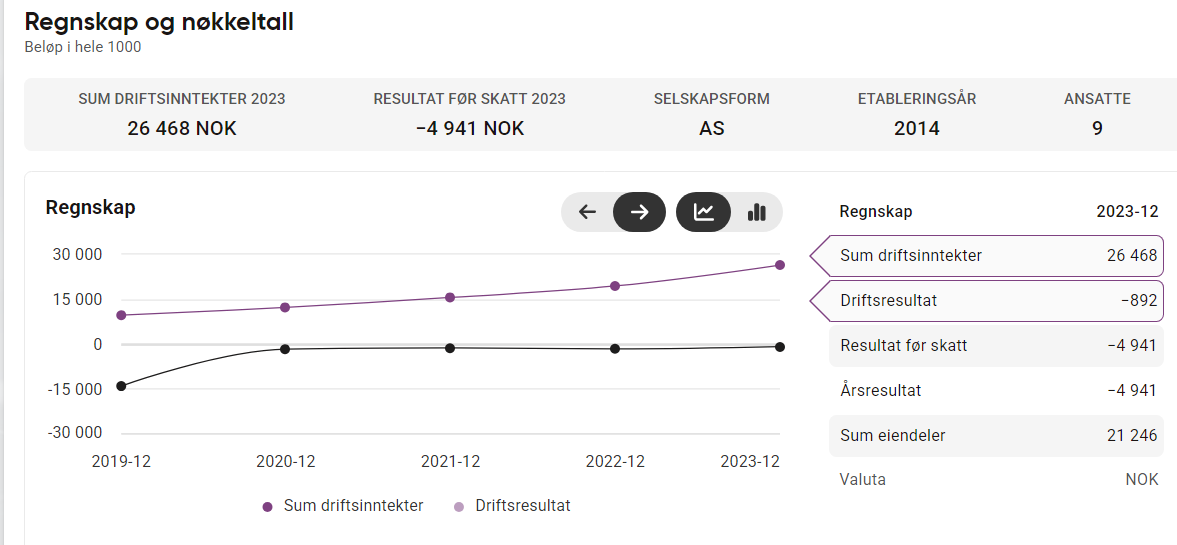Switch to line chart view
This screenshot has height=545, width=1177.
click(x=704, y=212)
